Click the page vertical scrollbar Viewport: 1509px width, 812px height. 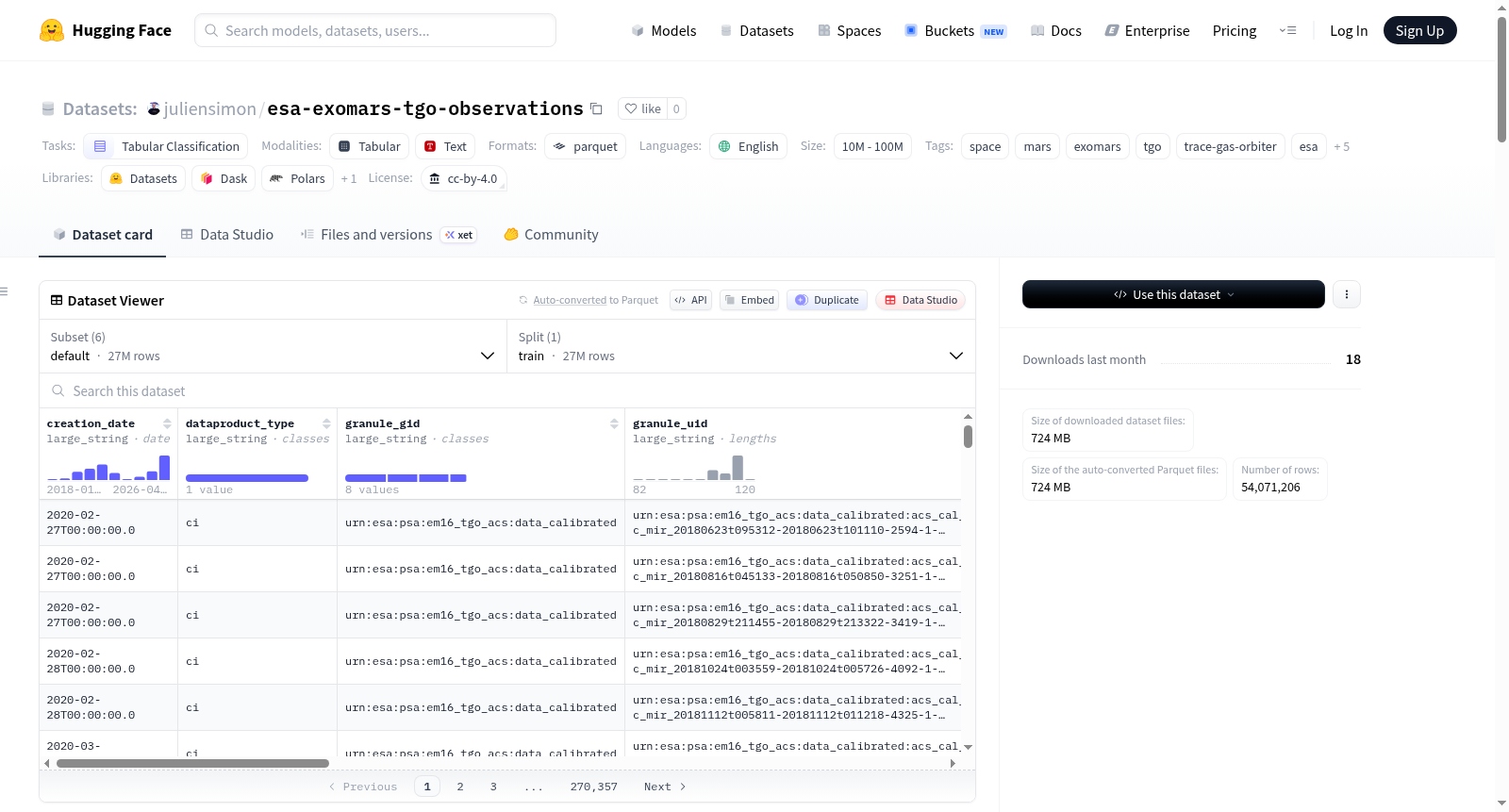(x=1501, y=80)
